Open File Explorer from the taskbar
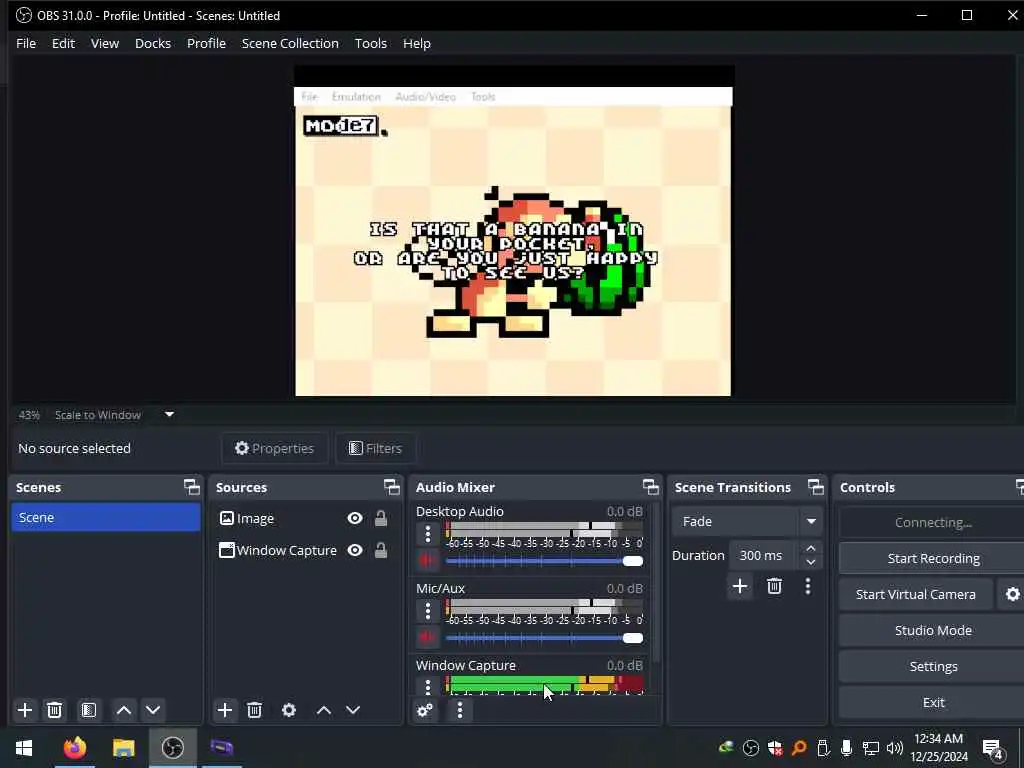Viewport: 1024px width, 768px height. click(123, 747)
